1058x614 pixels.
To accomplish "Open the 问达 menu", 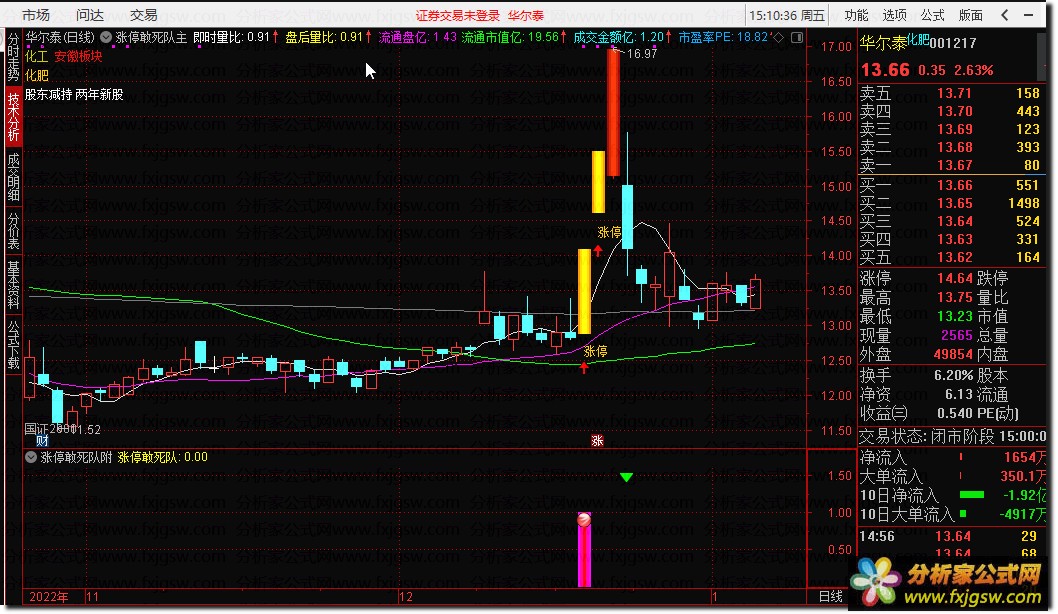I will pyautogui.click(x=90, y=15).
